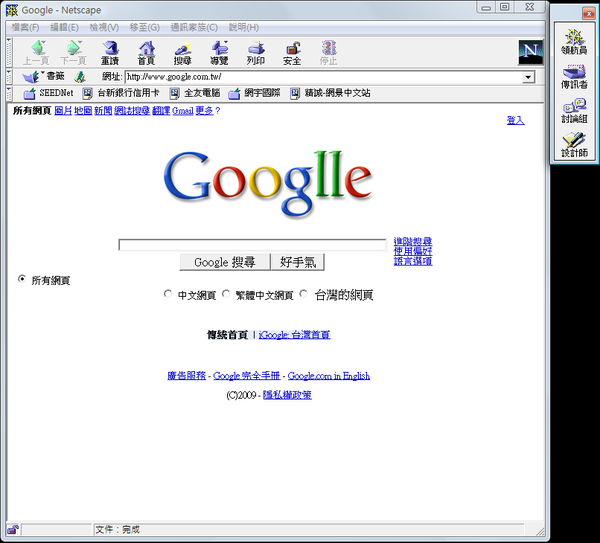This screenshot has height=543, width=600.
Task: Collapse the personal toolbar grip handle
Action: coord(9,93)
